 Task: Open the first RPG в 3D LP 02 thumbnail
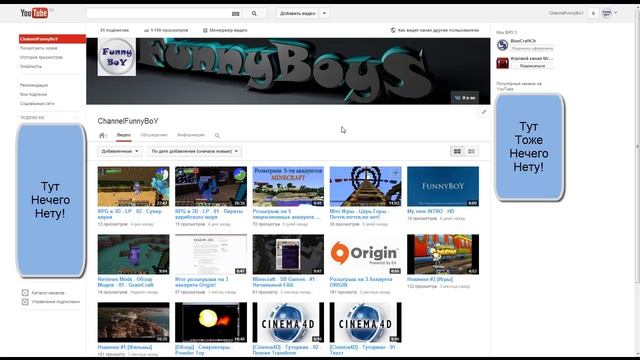(133, 186)
